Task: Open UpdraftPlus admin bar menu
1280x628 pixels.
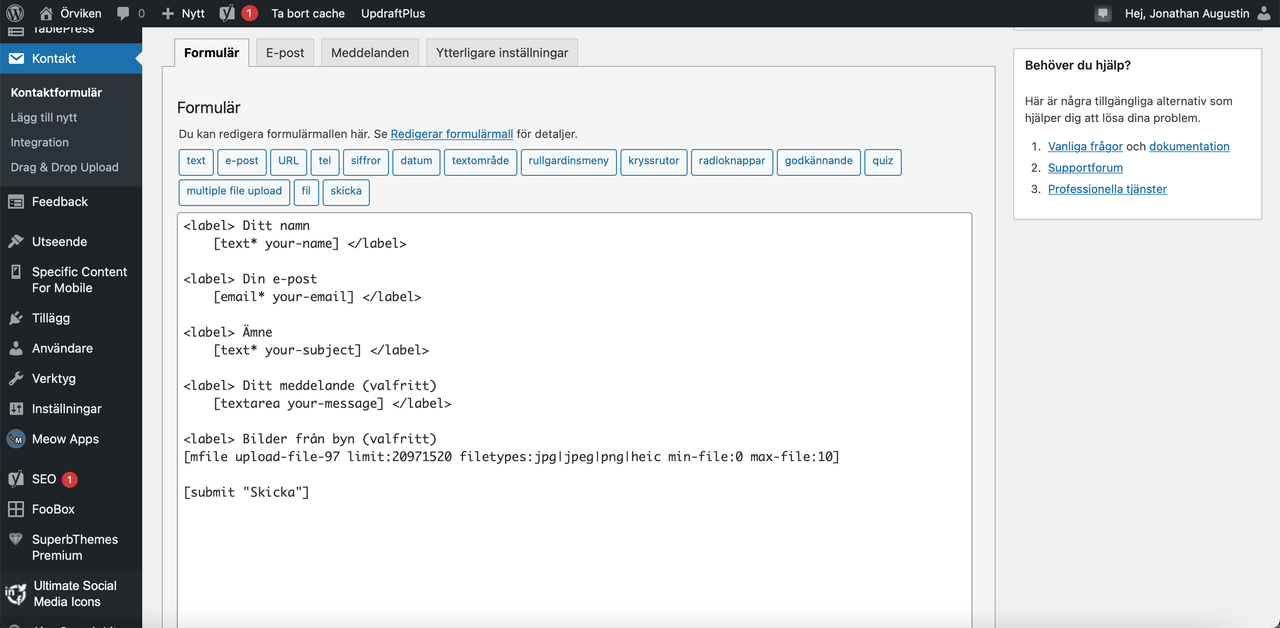Action: pos(393,14)
